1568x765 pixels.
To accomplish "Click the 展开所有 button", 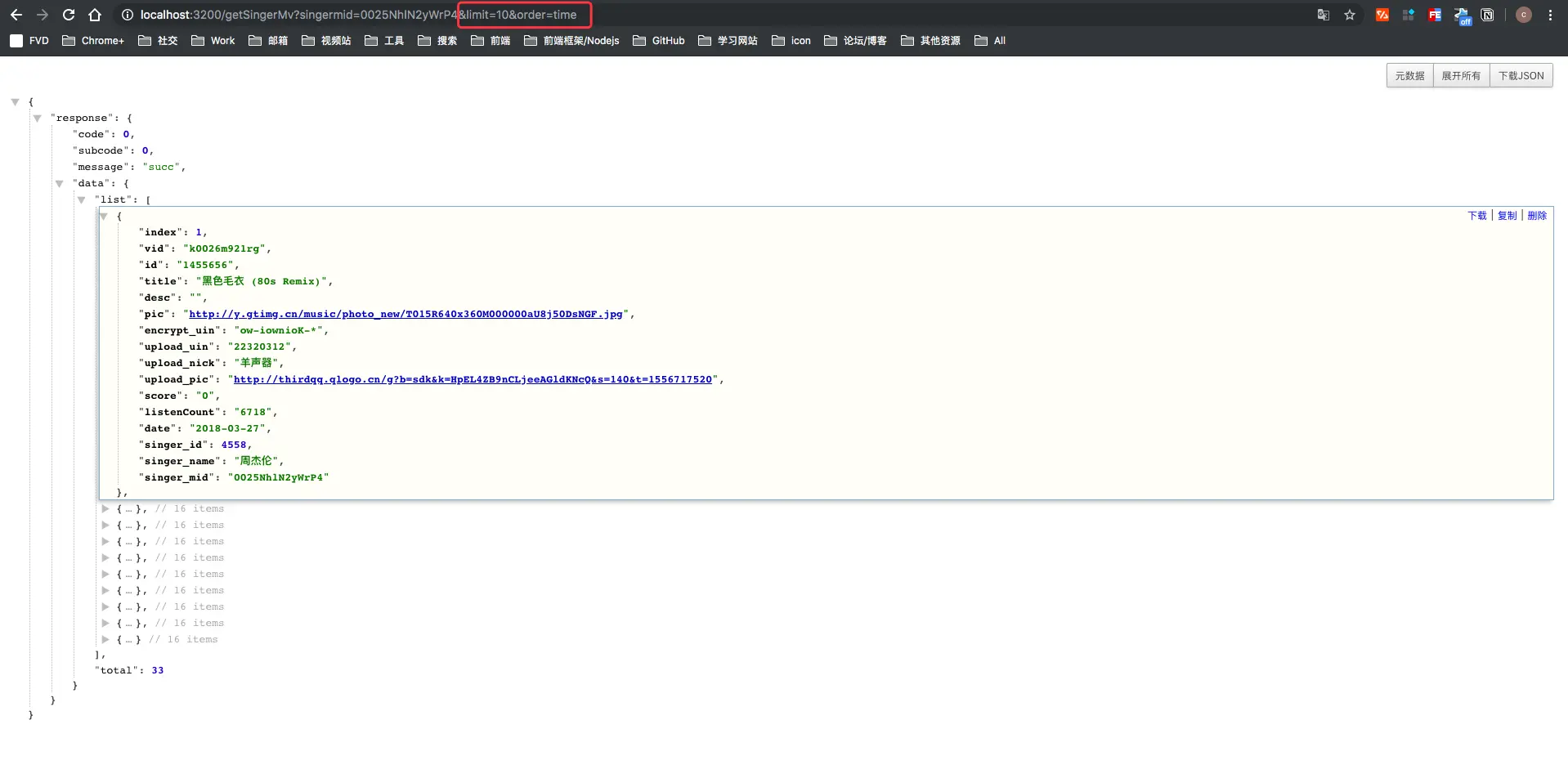I will point(1461,76).
